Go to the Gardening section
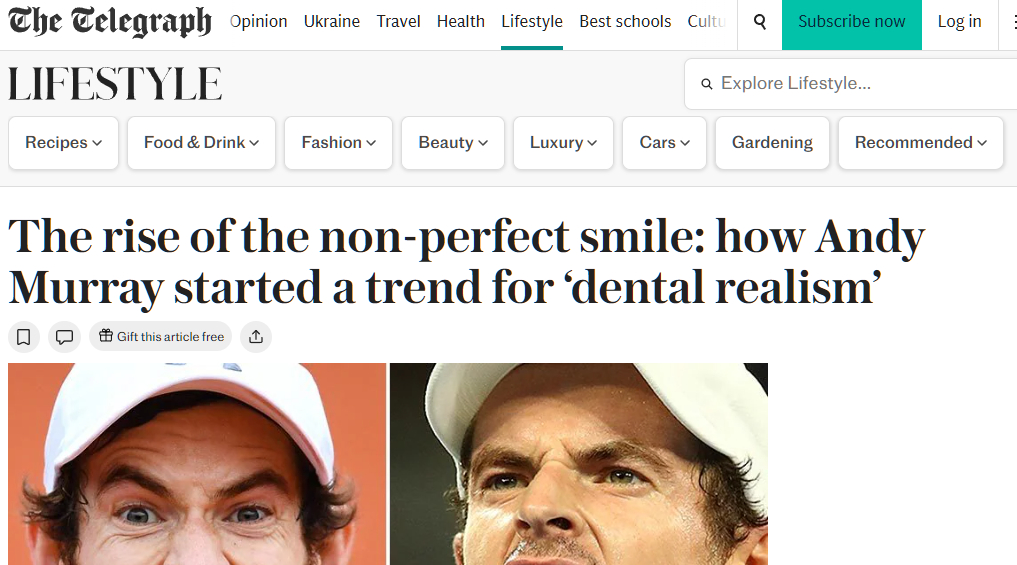Screen dimensions: 1017x565 click(772, 143)
